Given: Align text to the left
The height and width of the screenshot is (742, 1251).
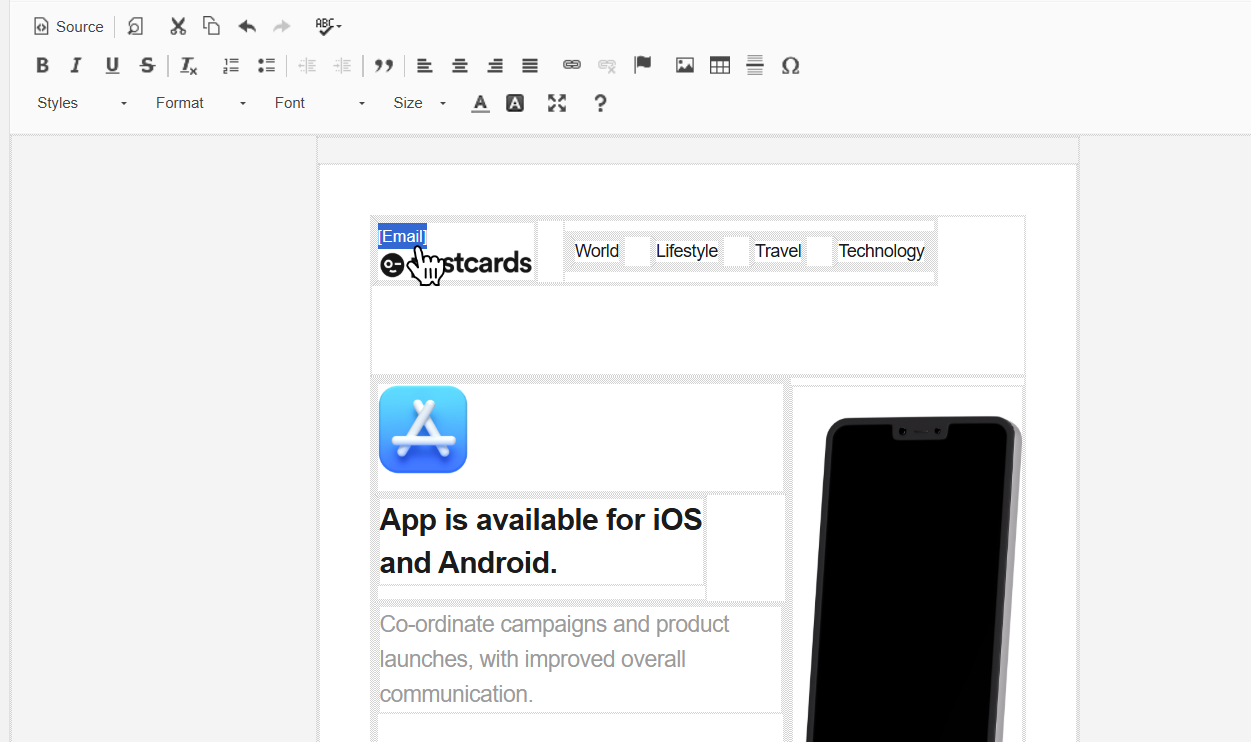Looking at the screenshot, I should pyautogui.click(x=425, y=65).
